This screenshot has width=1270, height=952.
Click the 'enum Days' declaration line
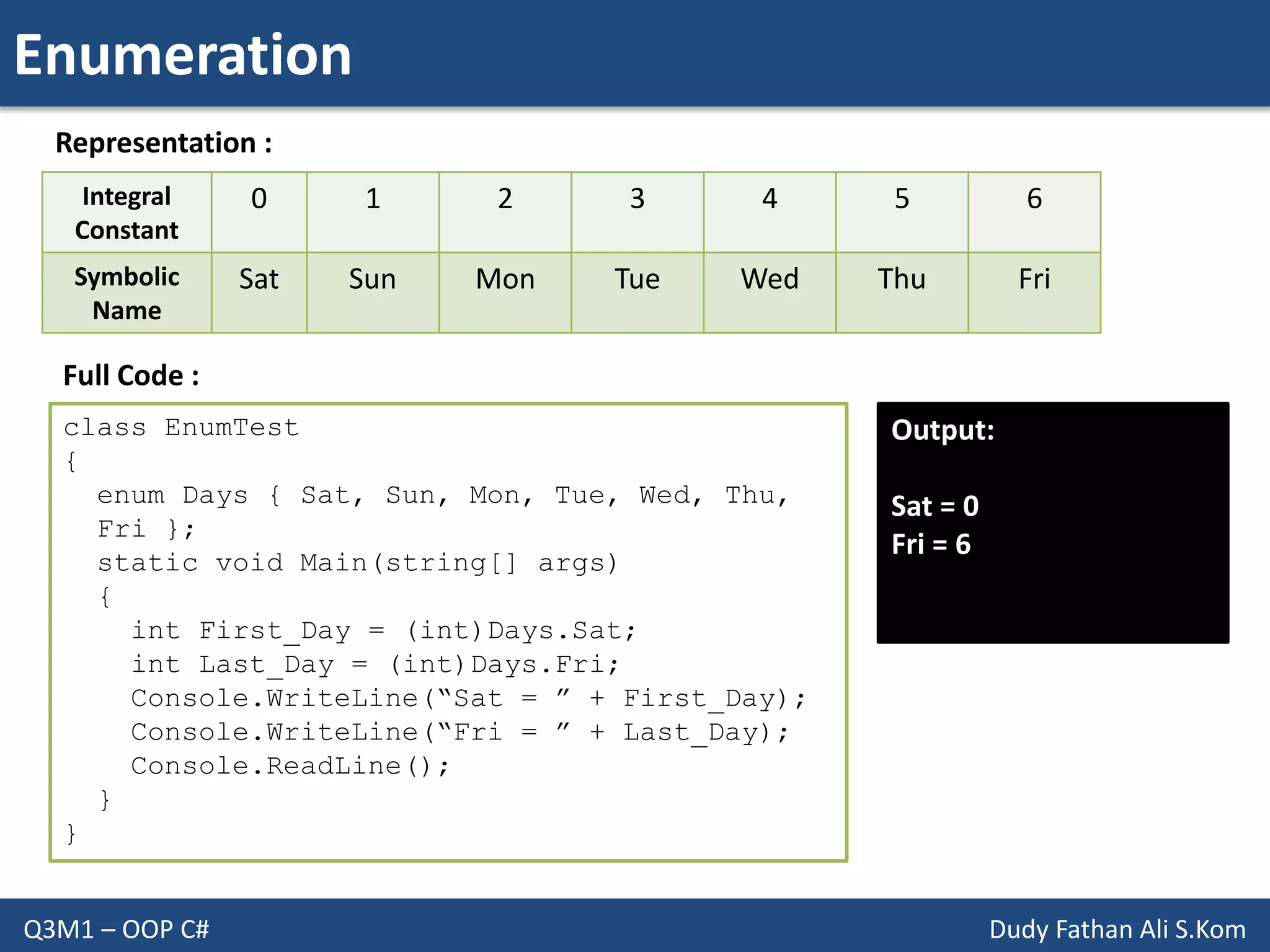tap(443, 496)
